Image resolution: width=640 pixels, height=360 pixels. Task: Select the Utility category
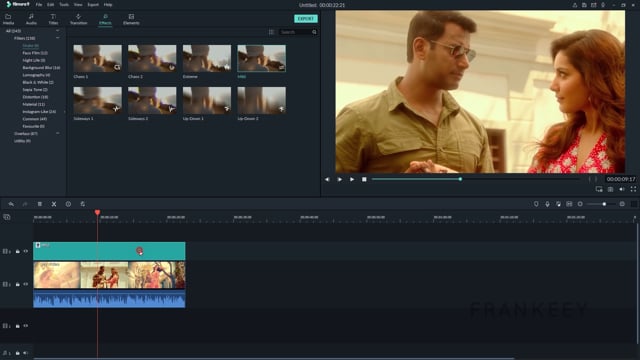click(x=22, y=141)
